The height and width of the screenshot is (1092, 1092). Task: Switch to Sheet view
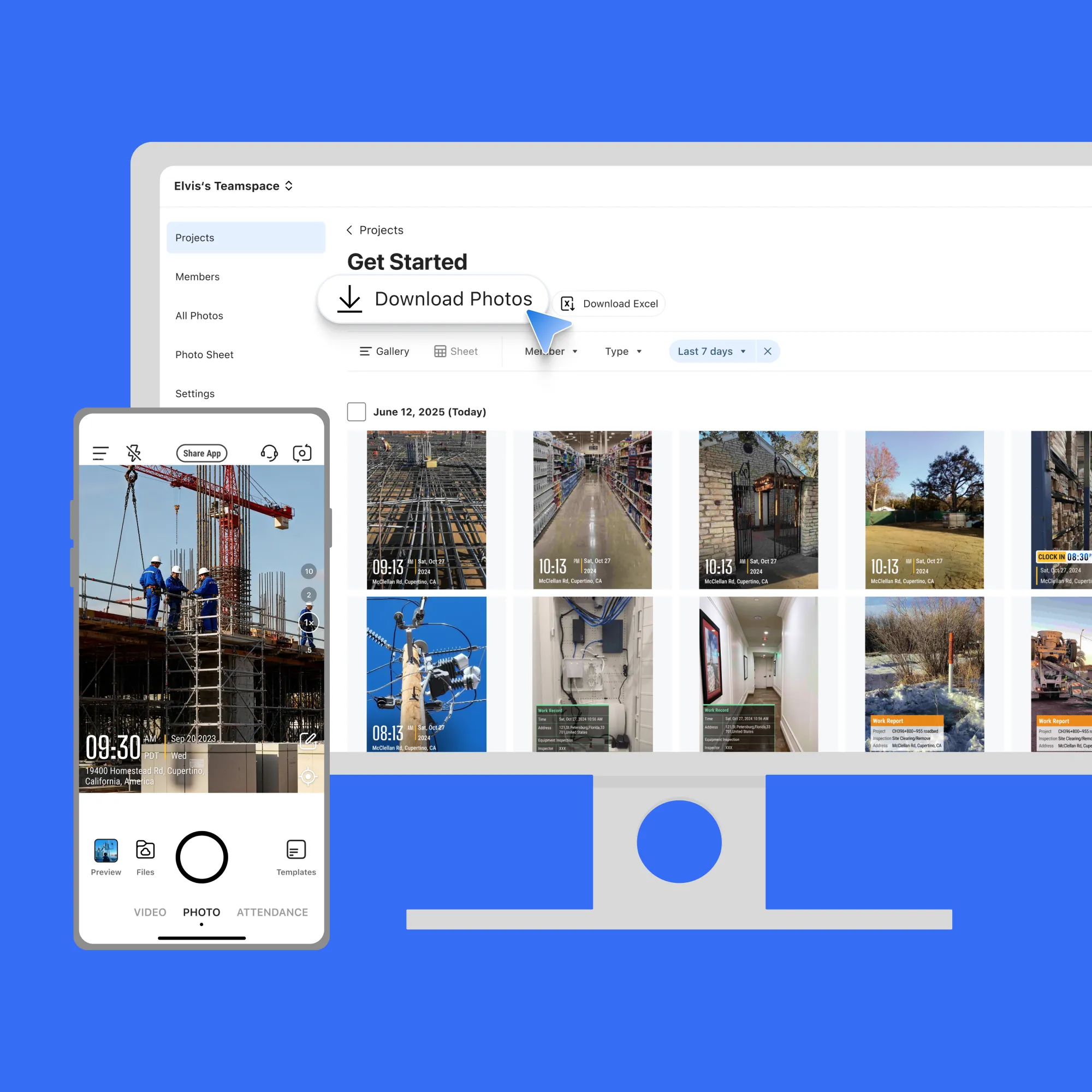point(456,352)
